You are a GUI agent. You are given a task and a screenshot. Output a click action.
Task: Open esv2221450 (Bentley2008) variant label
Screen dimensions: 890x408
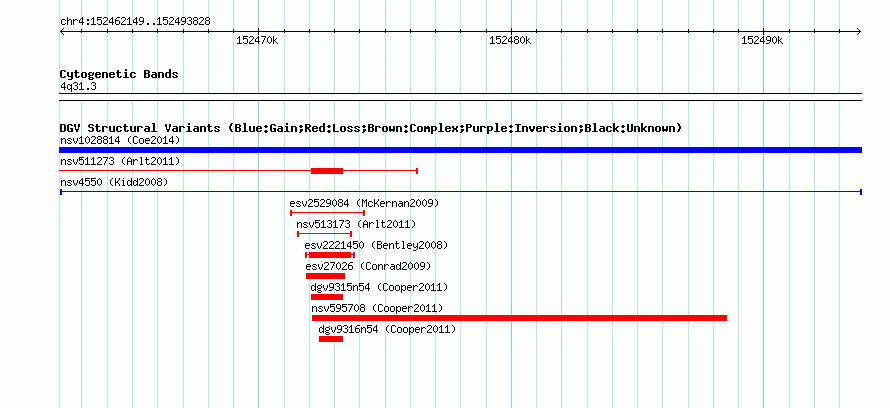click(376, 245)
